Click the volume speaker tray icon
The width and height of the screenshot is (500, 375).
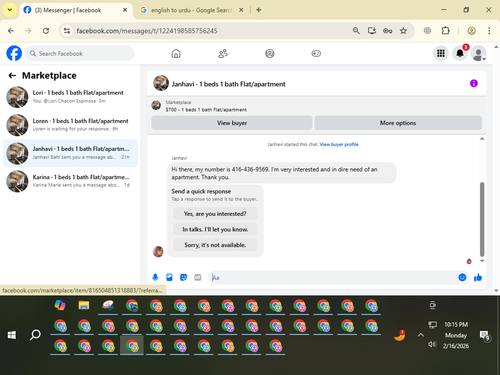[x=432, y=344]
